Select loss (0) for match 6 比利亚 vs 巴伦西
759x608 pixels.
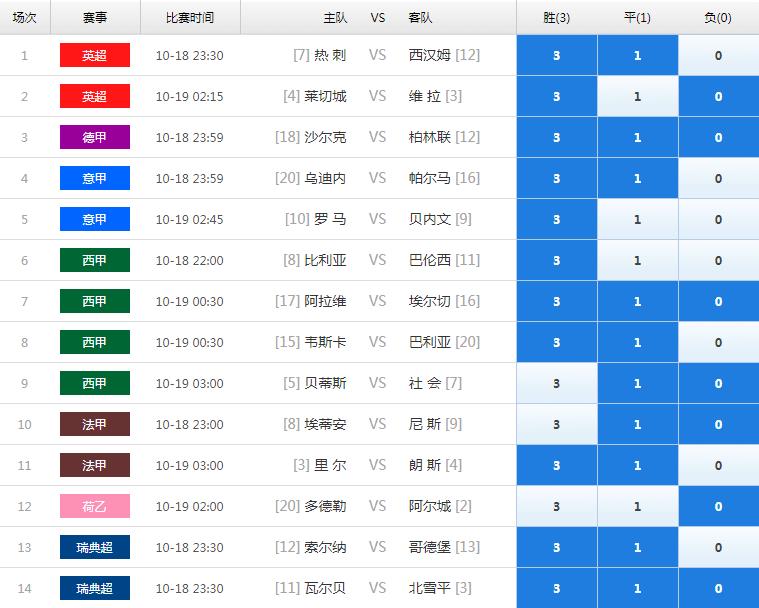pyautogui.click(x=719, y=260)
